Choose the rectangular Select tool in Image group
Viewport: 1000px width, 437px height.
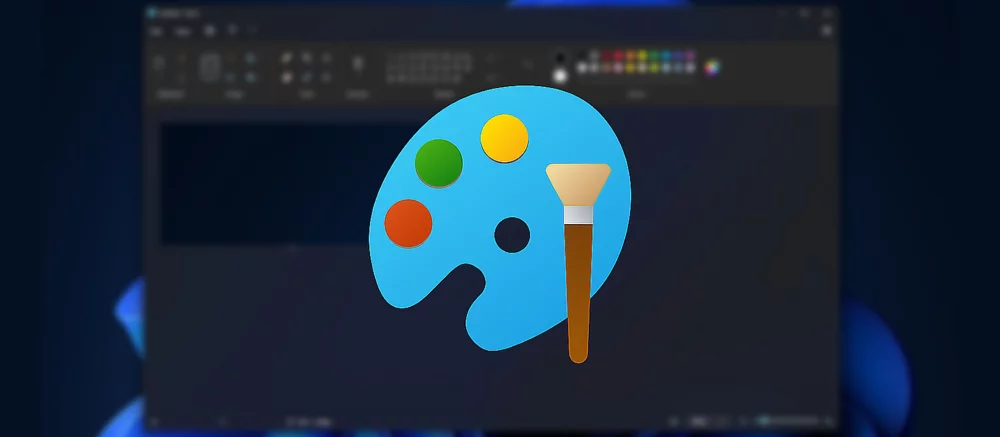click(210, 68)
